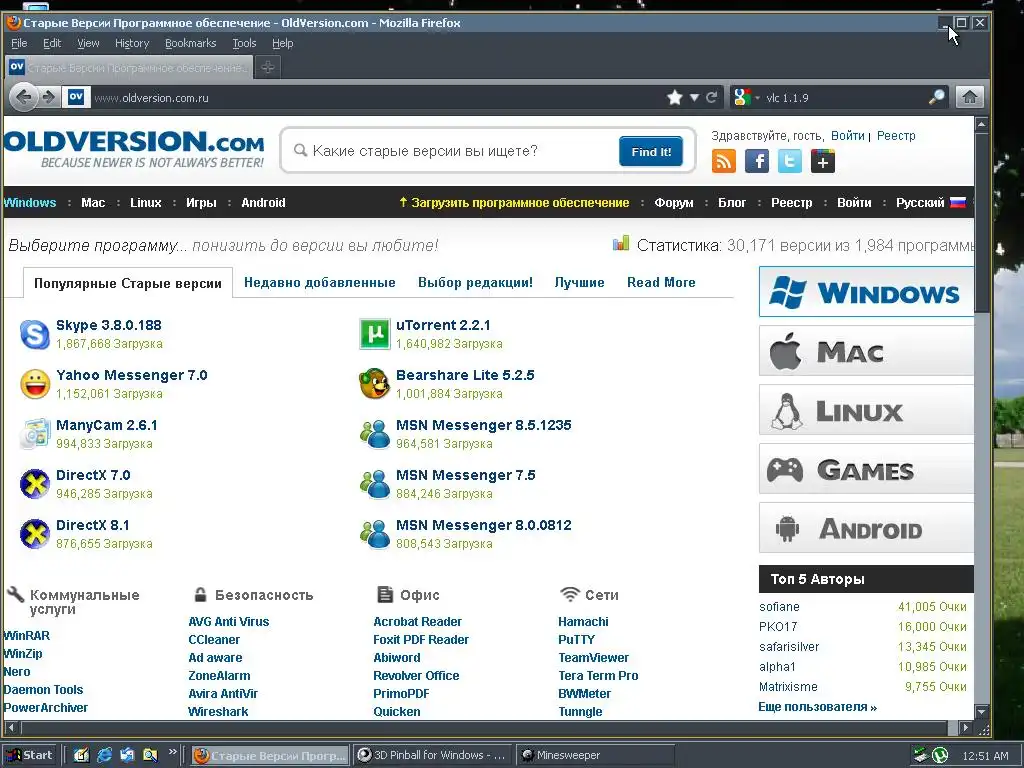Open the File menu
This screenshot has width=1024, height=768.
click(19, 43)
